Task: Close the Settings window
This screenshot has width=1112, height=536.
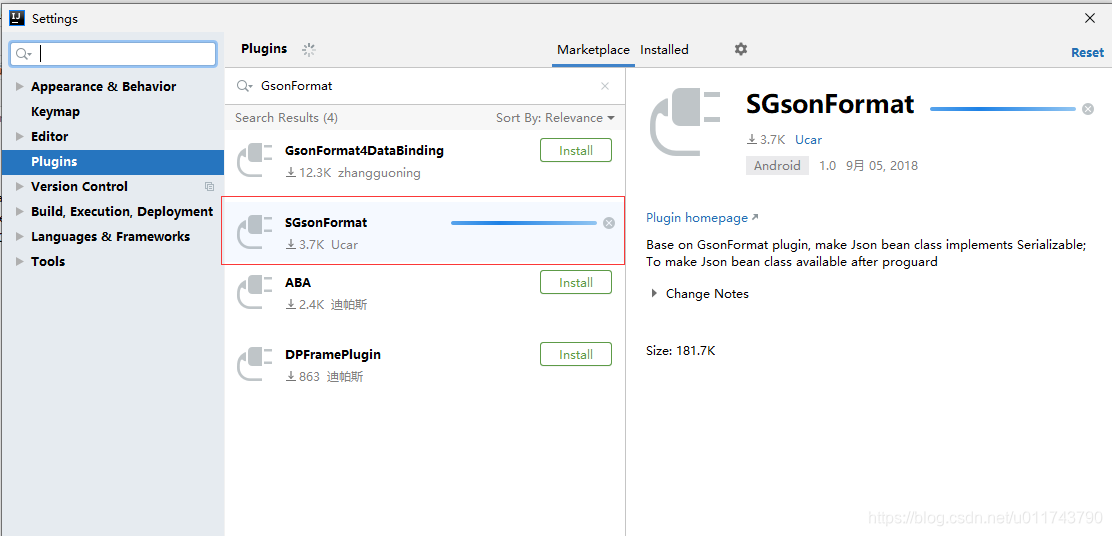Action: [x=1090, y=18]
